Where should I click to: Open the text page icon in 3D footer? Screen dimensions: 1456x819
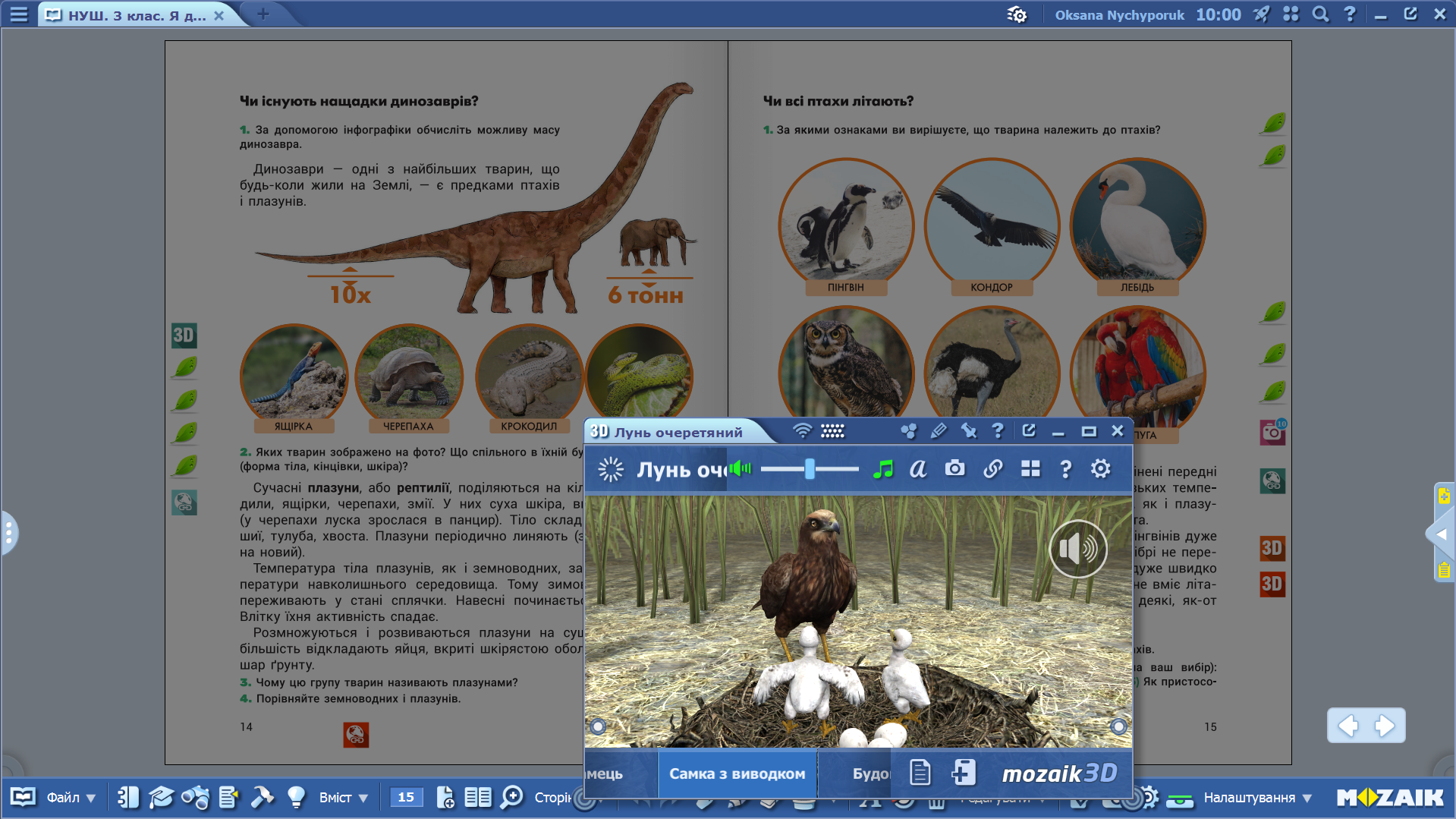[x=920, y=773]
